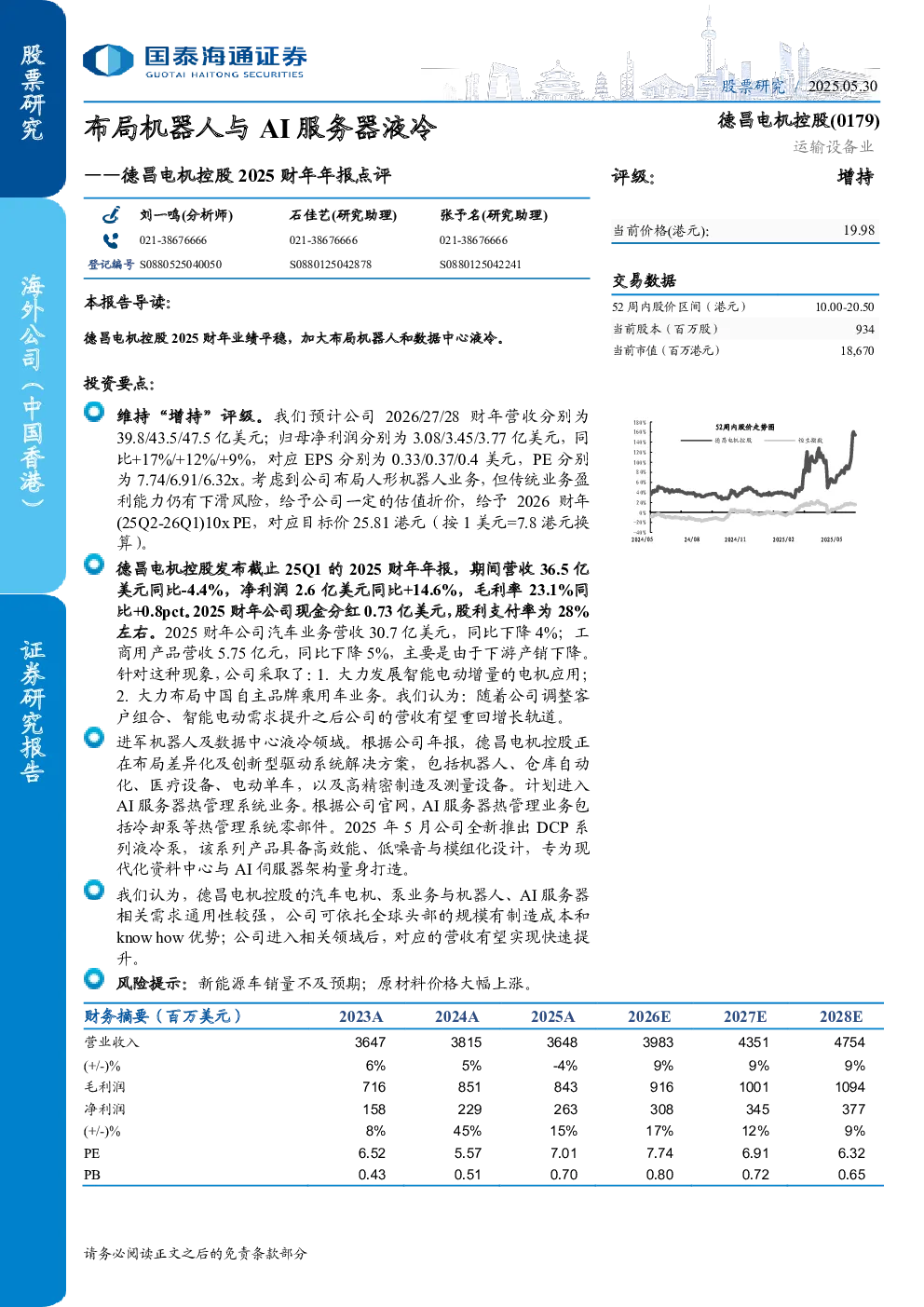Click the 净利润 row label

click(x=104, y=1110)
